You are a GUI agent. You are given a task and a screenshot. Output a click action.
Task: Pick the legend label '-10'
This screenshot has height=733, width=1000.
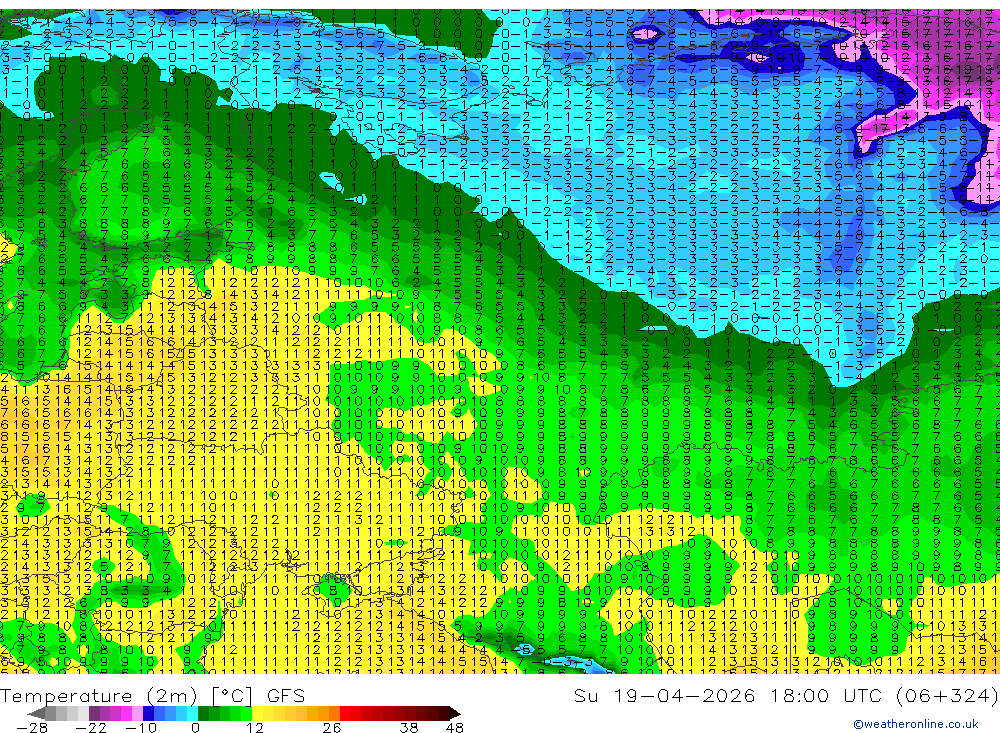[141, 728]
